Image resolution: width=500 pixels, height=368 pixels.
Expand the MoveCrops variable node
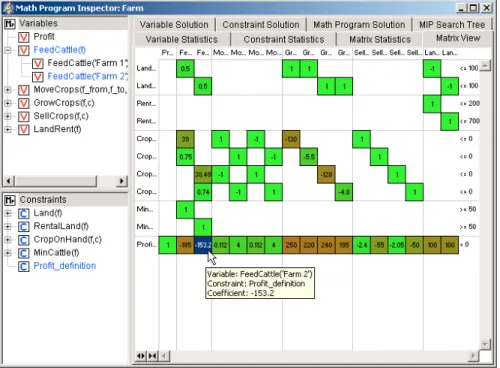(8, 90)
